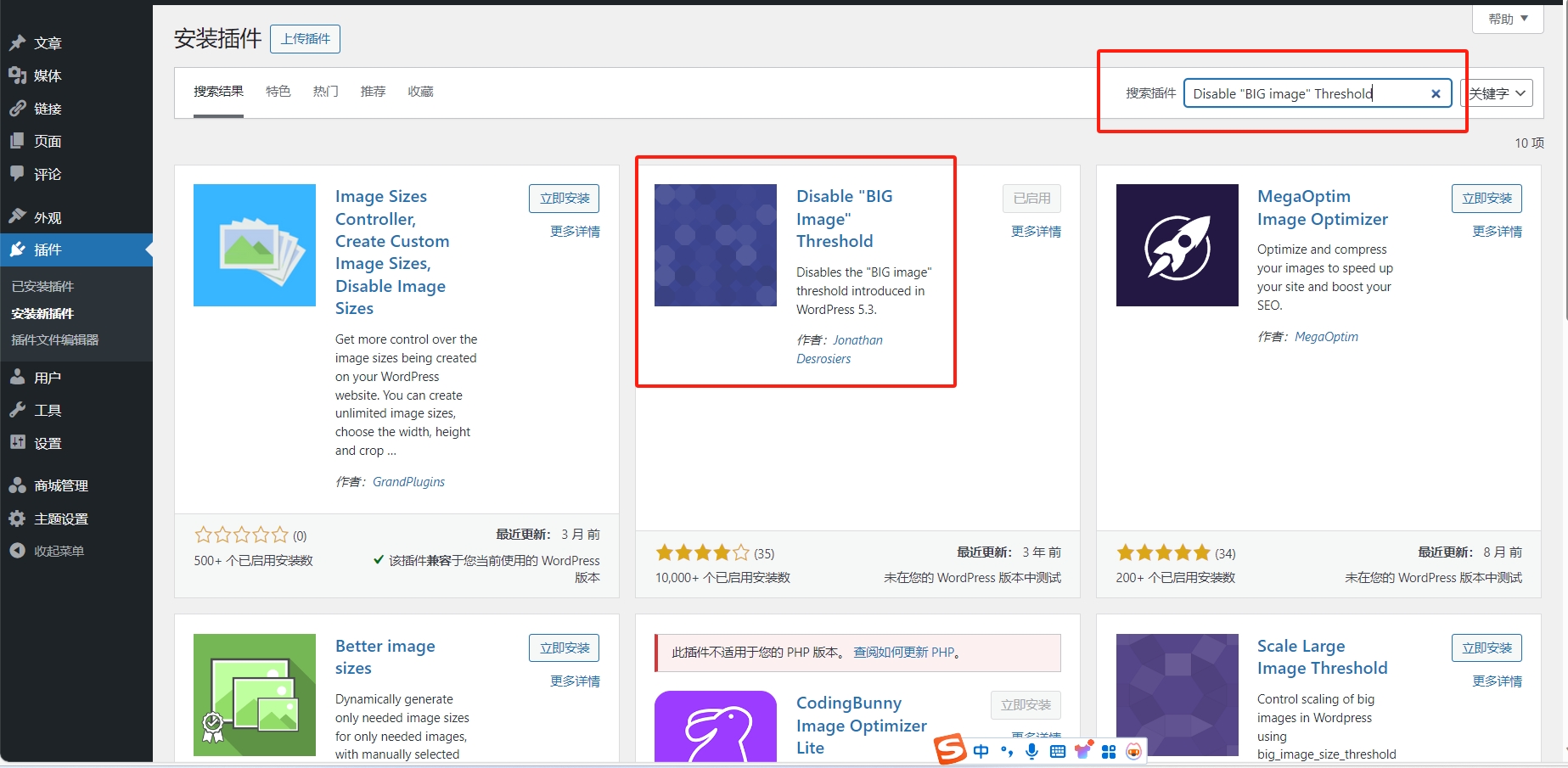Switch to the 推荐 recommended tab
The image size is (1568, 768).
click(373, 92)
